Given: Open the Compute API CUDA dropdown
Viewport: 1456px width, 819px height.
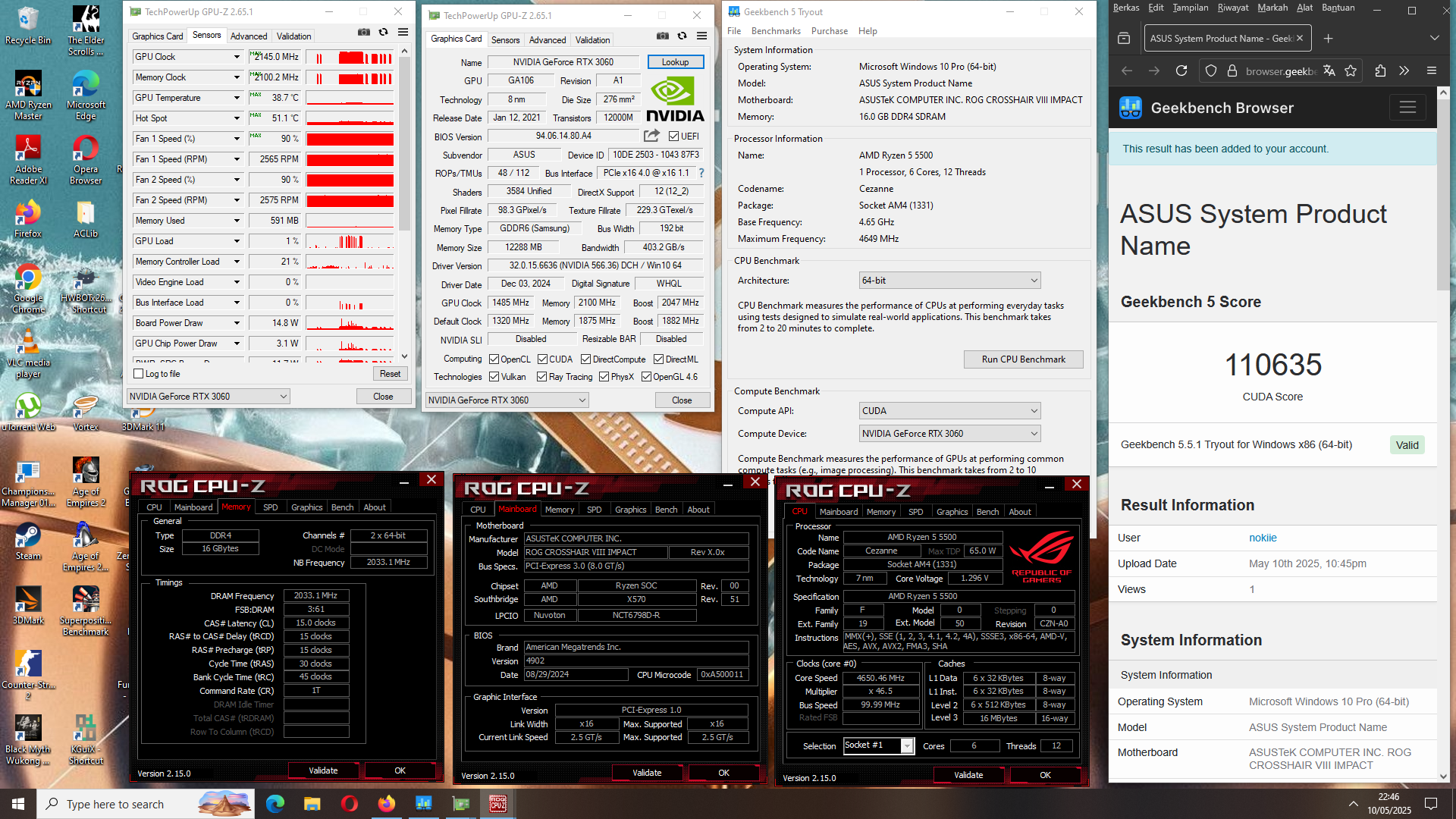Looking at the screenshot, I should pos(949,411).
